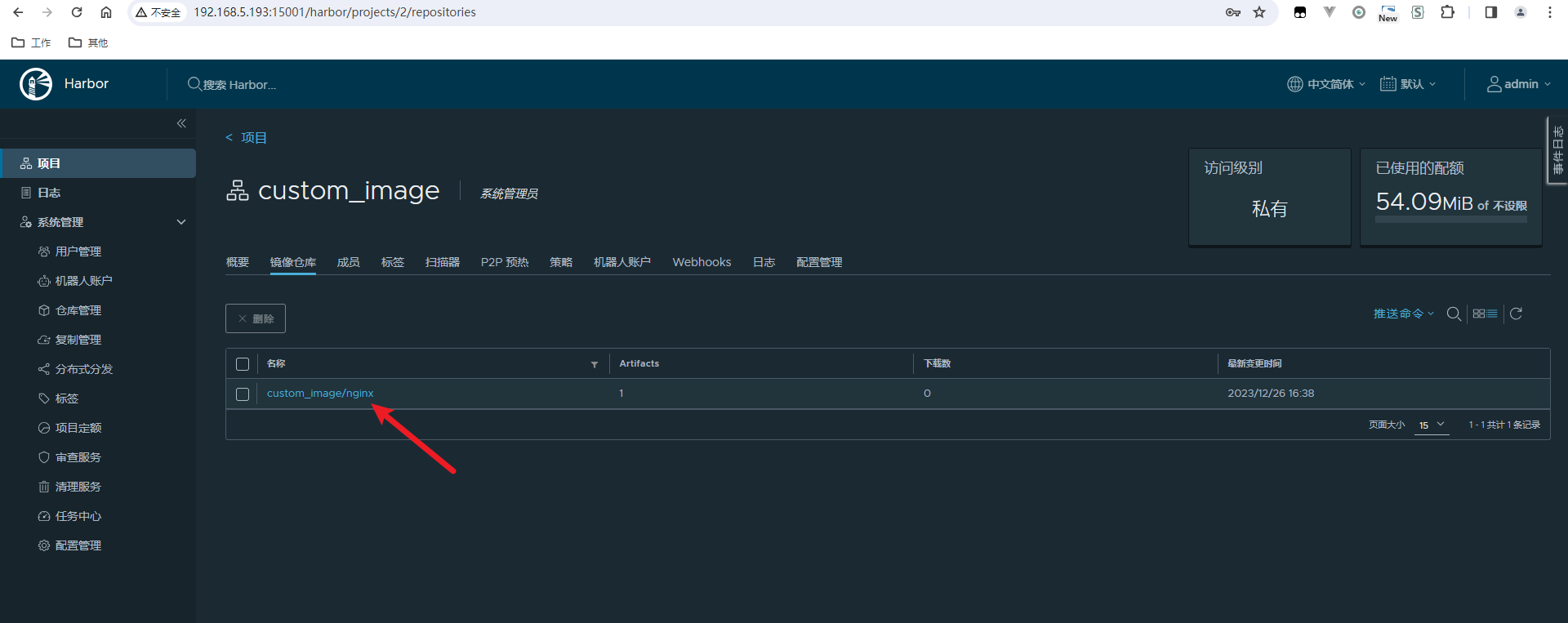
Task: Go to browser home page
Action: click(x=106, y=12)
